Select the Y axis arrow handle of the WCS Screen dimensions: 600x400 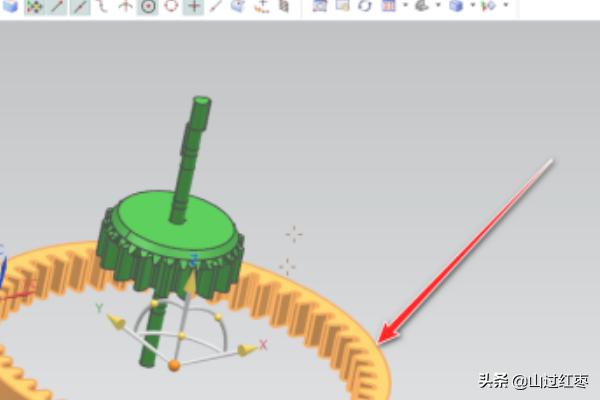pos(116,322)
